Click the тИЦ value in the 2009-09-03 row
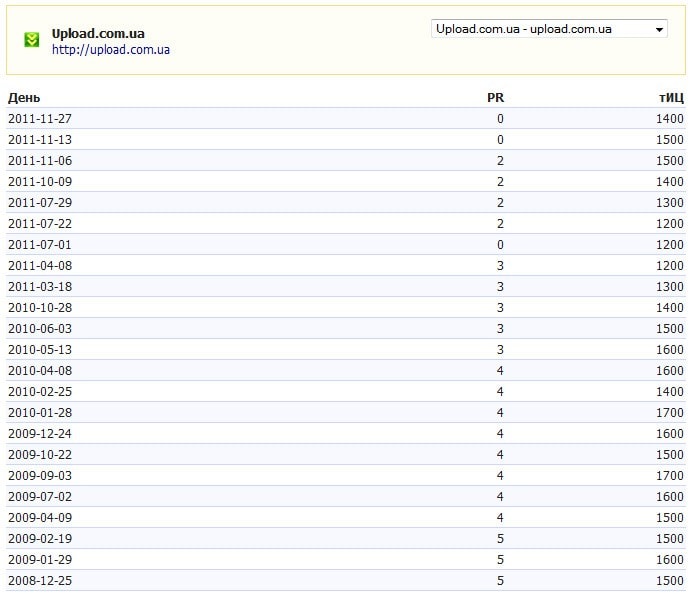Viewport: 690px width, 594px height. [670, 476]
